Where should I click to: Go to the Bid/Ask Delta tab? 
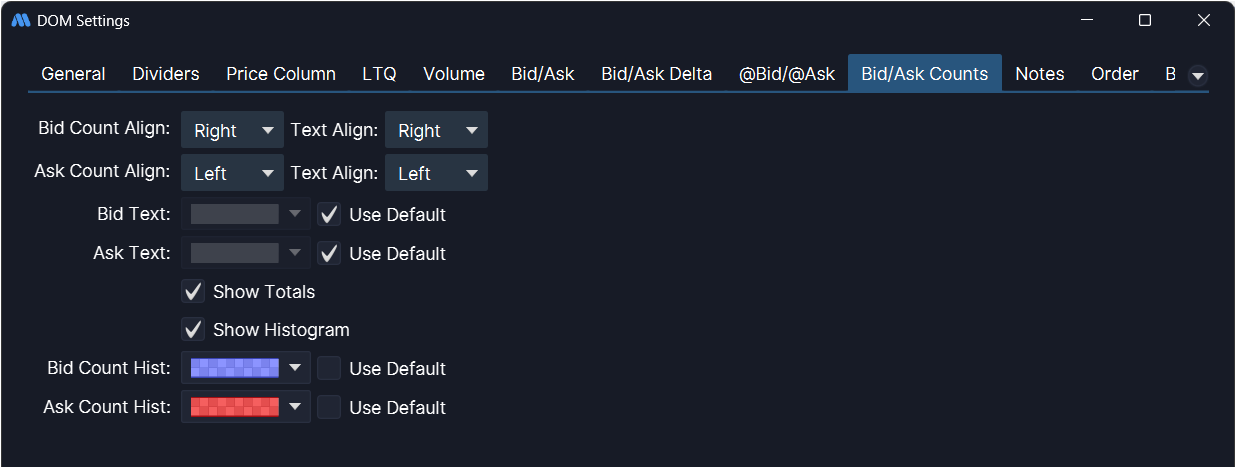click(x=657, y=74)
